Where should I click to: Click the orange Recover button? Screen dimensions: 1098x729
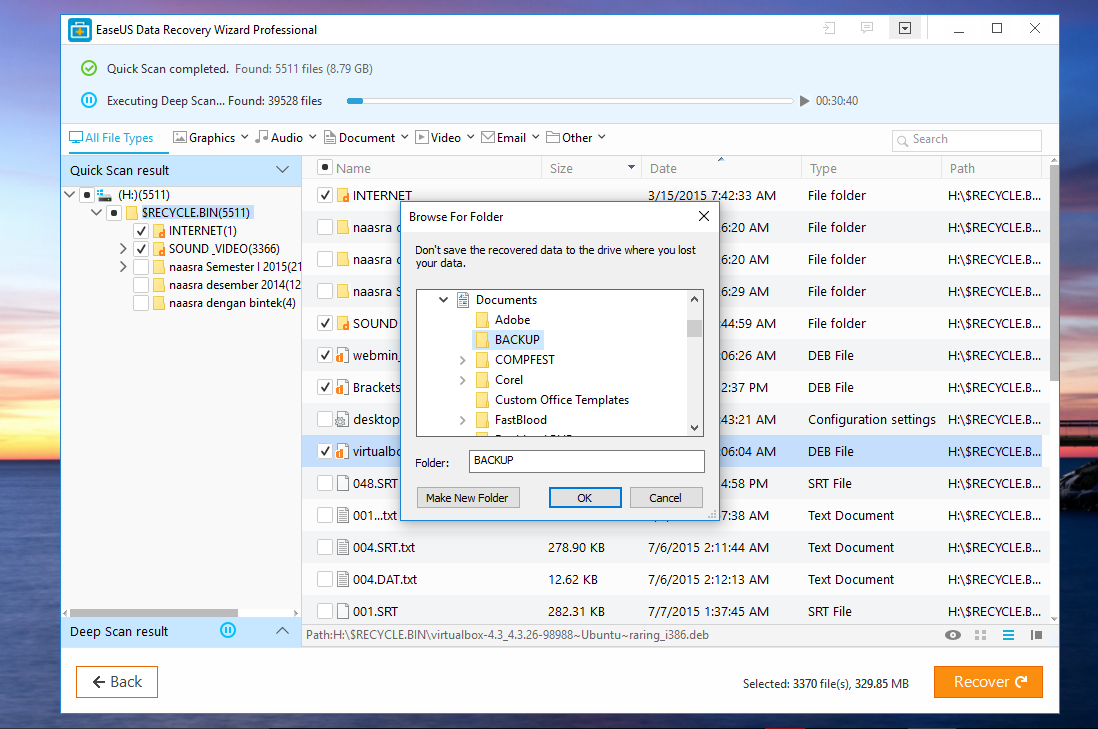point(988,682)
